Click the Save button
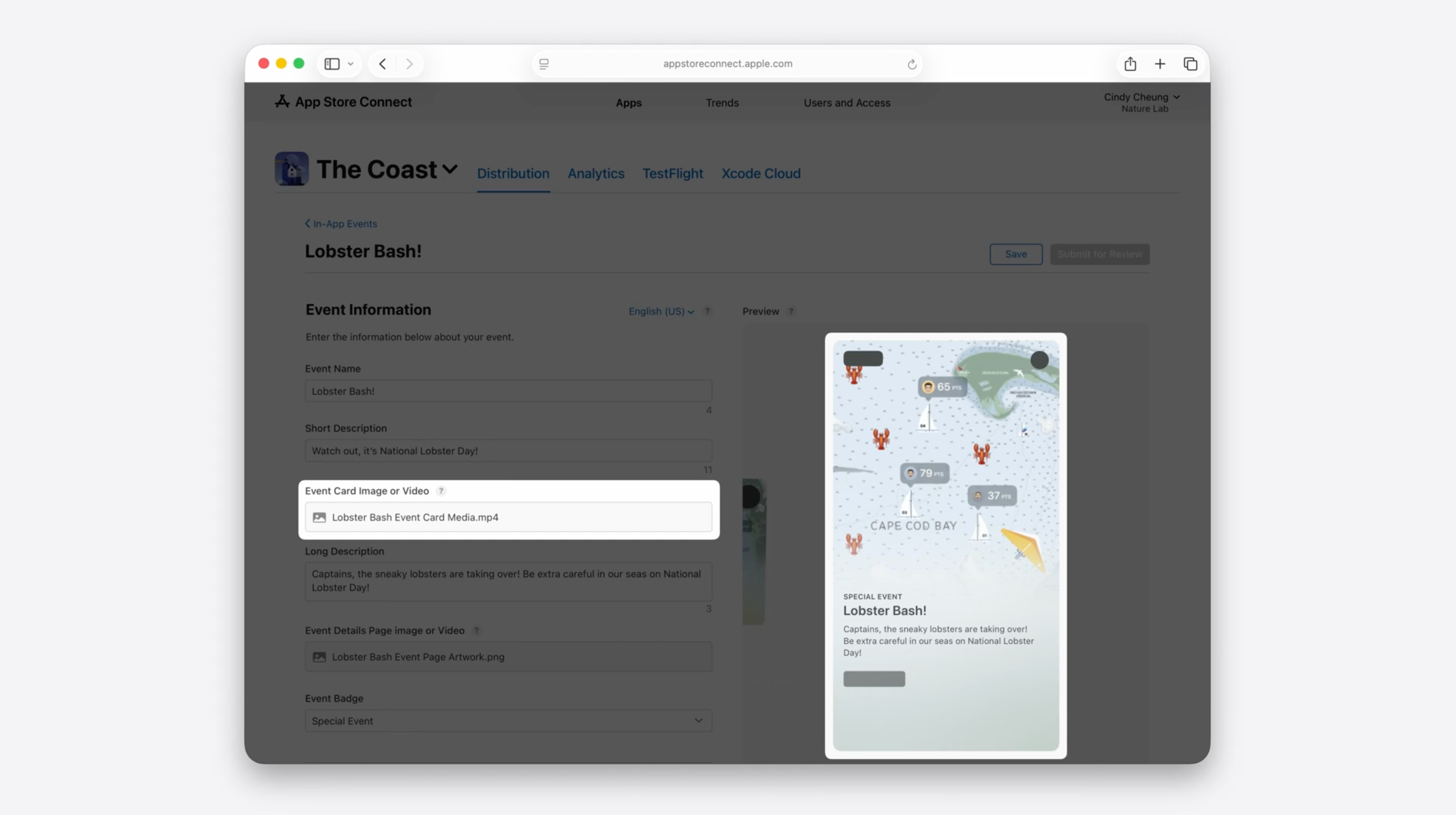 point(1016,254)
